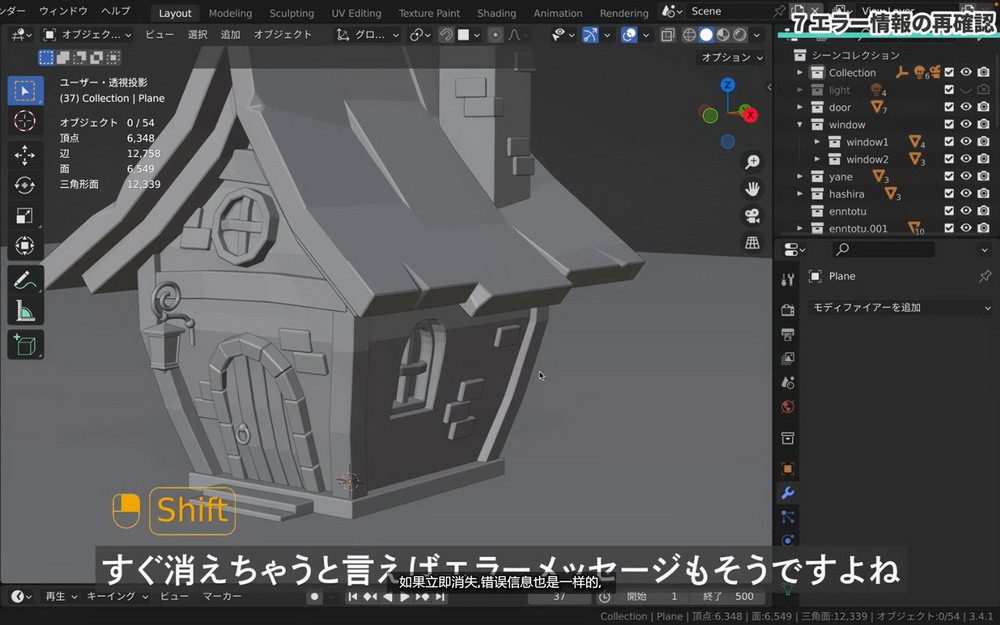1000x625 pixels.
Task: Open the transform orientation dropdown
Action: (x=368, y=34)
